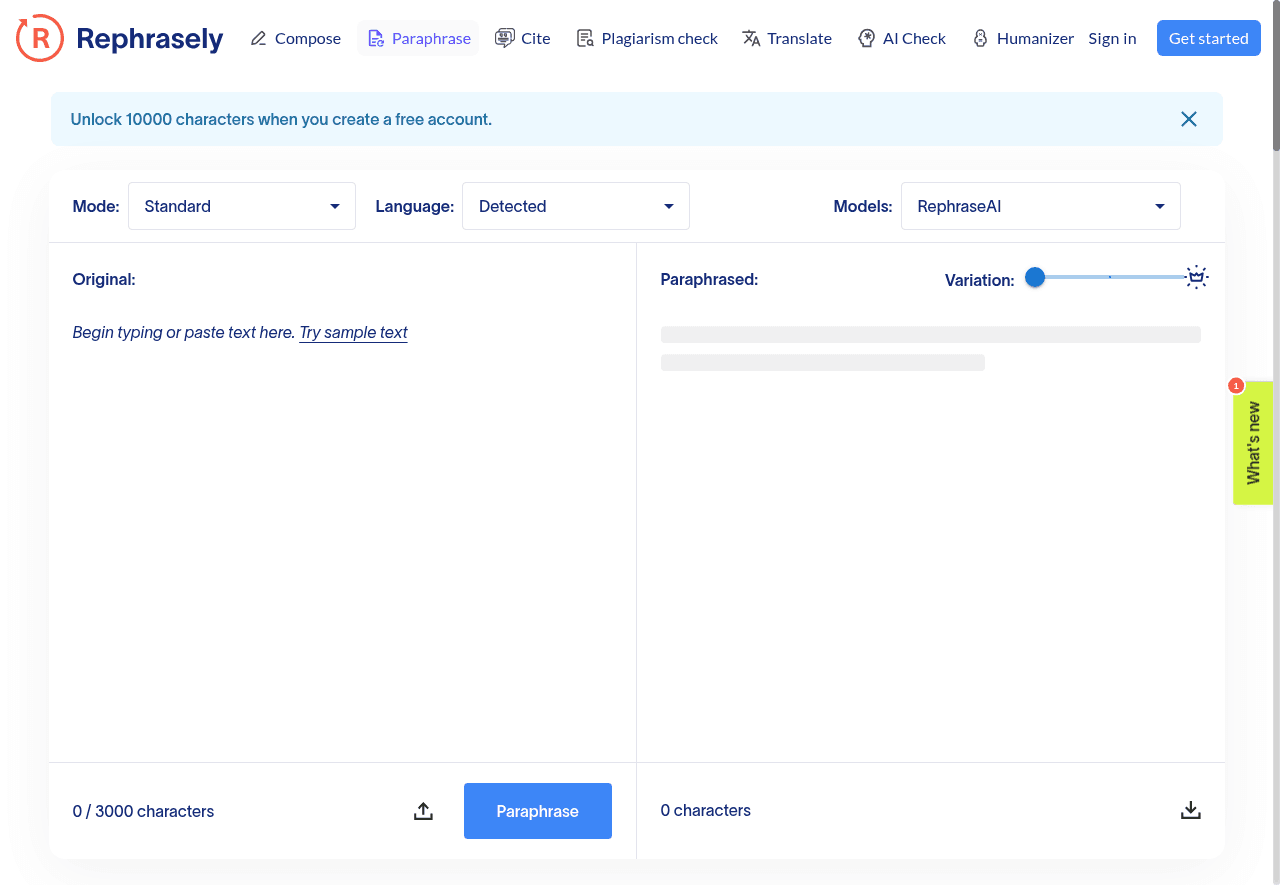Open the Language dropdown set to Detected
The image size is (1280, 885).
pyautogui.click(x=575, y=206)
